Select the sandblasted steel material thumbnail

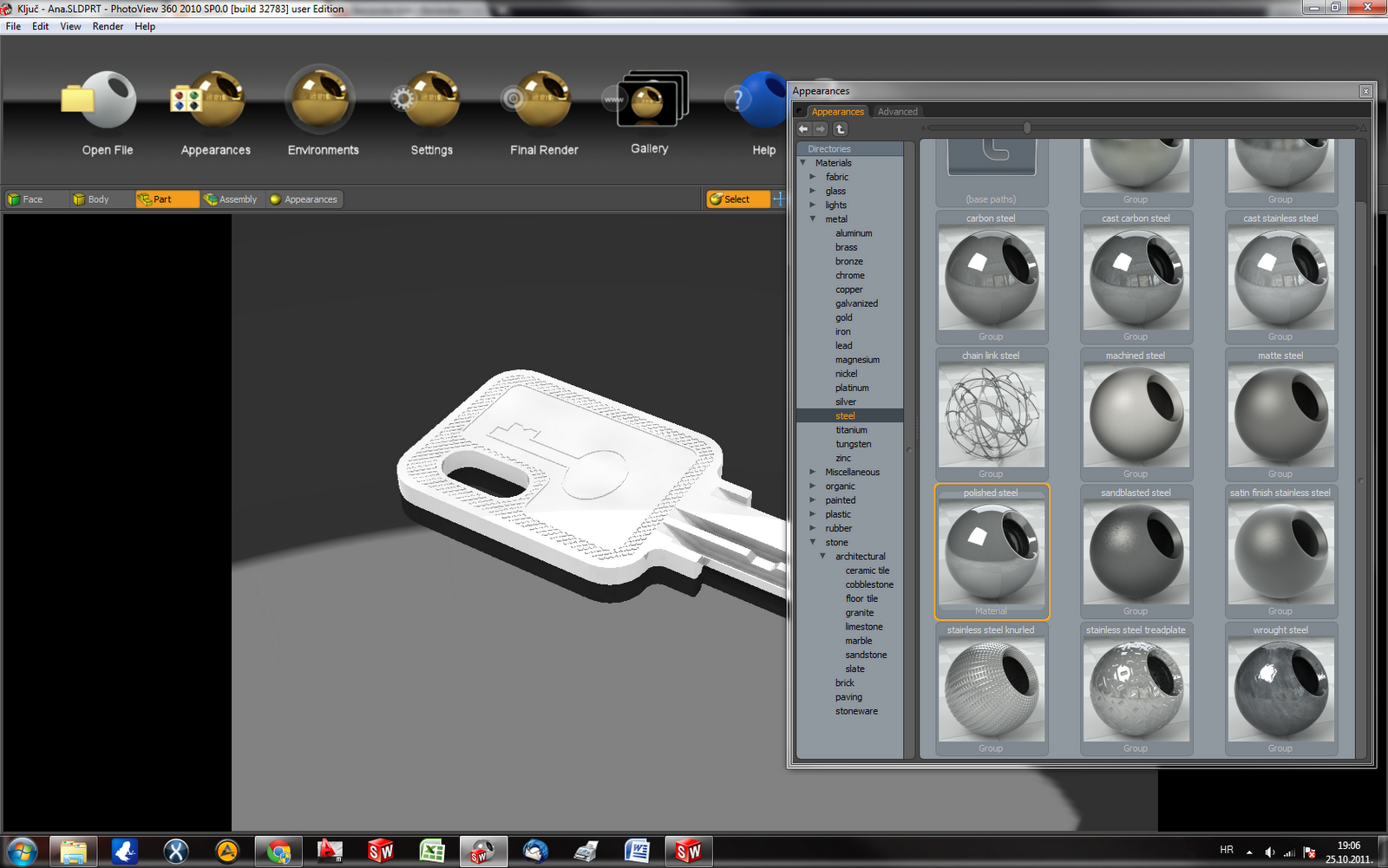[1136, 551]
